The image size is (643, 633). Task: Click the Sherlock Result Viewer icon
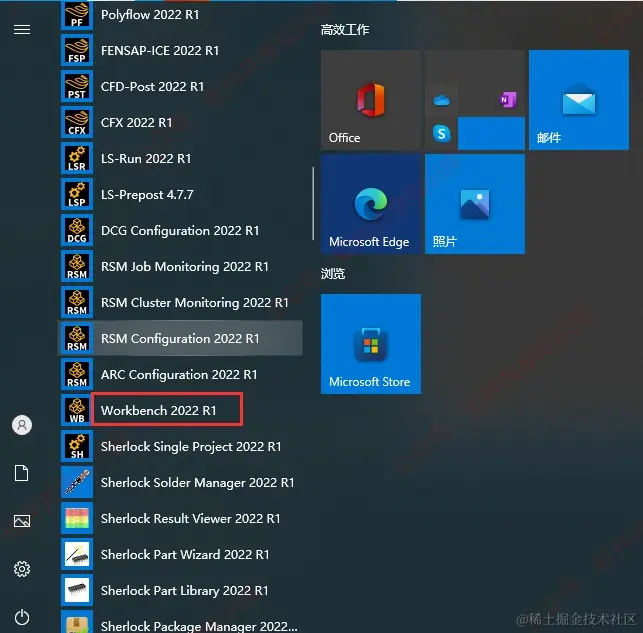77,519
